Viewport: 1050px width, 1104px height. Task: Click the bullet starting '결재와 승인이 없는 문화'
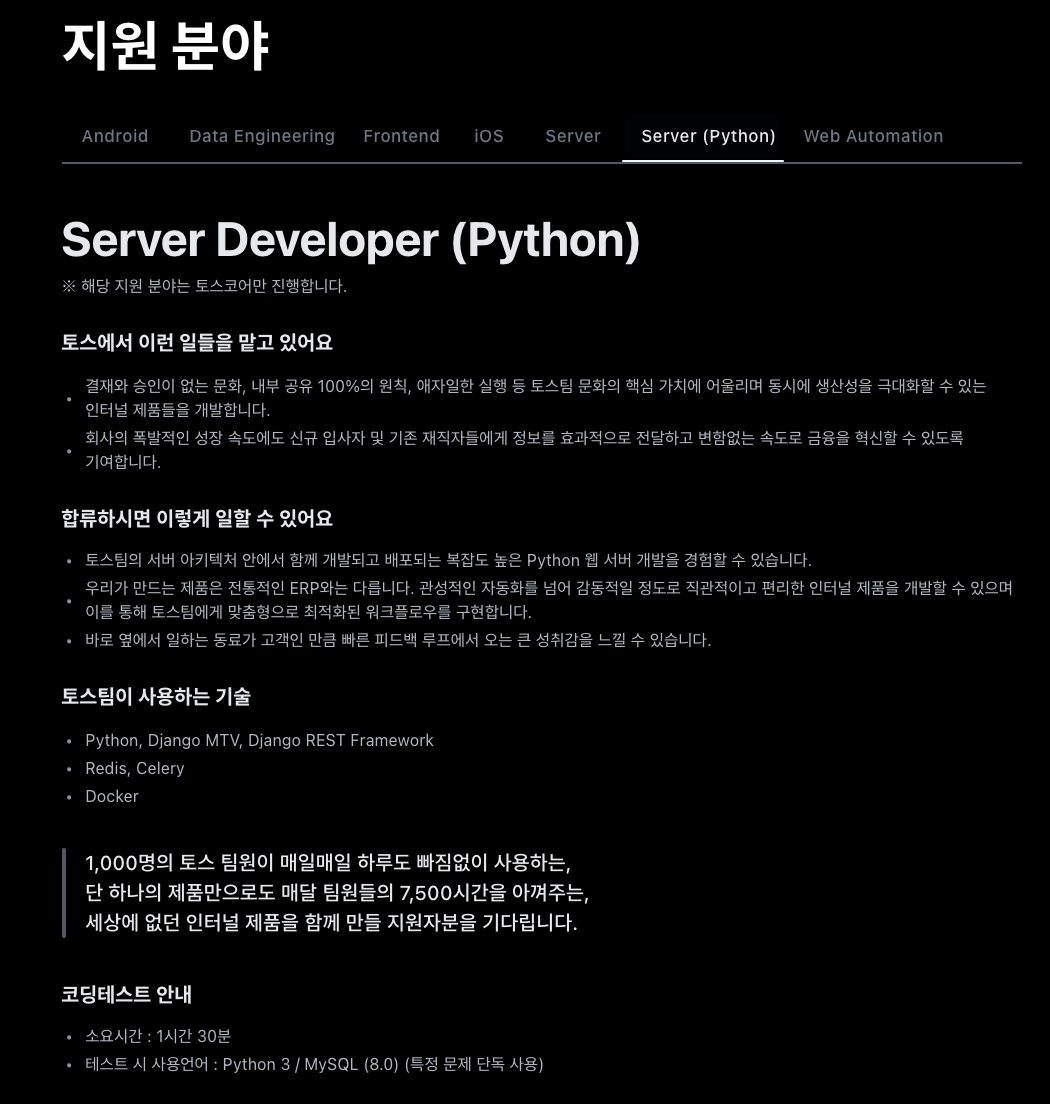tap(535, 398)
